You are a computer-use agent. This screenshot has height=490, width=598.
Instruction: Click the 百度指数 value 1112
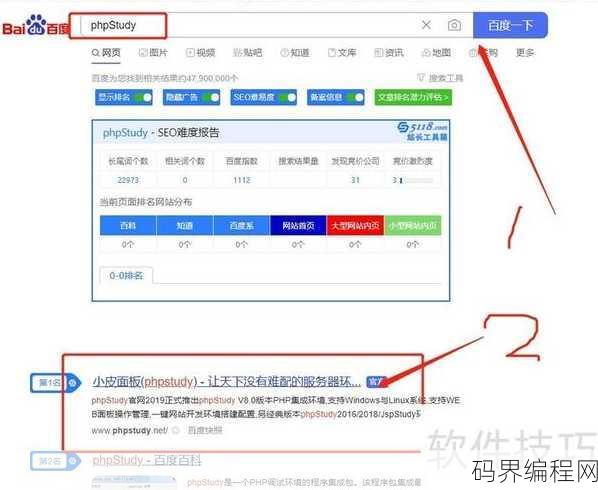[x=242, y=180]
